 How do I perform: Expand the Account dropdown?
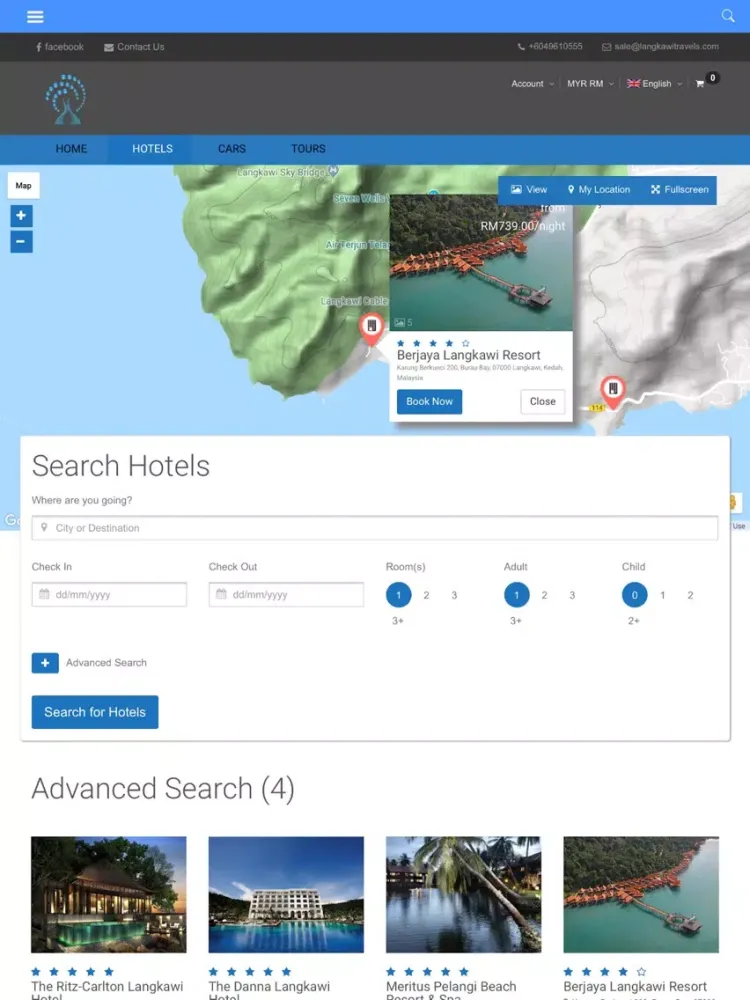532,84
